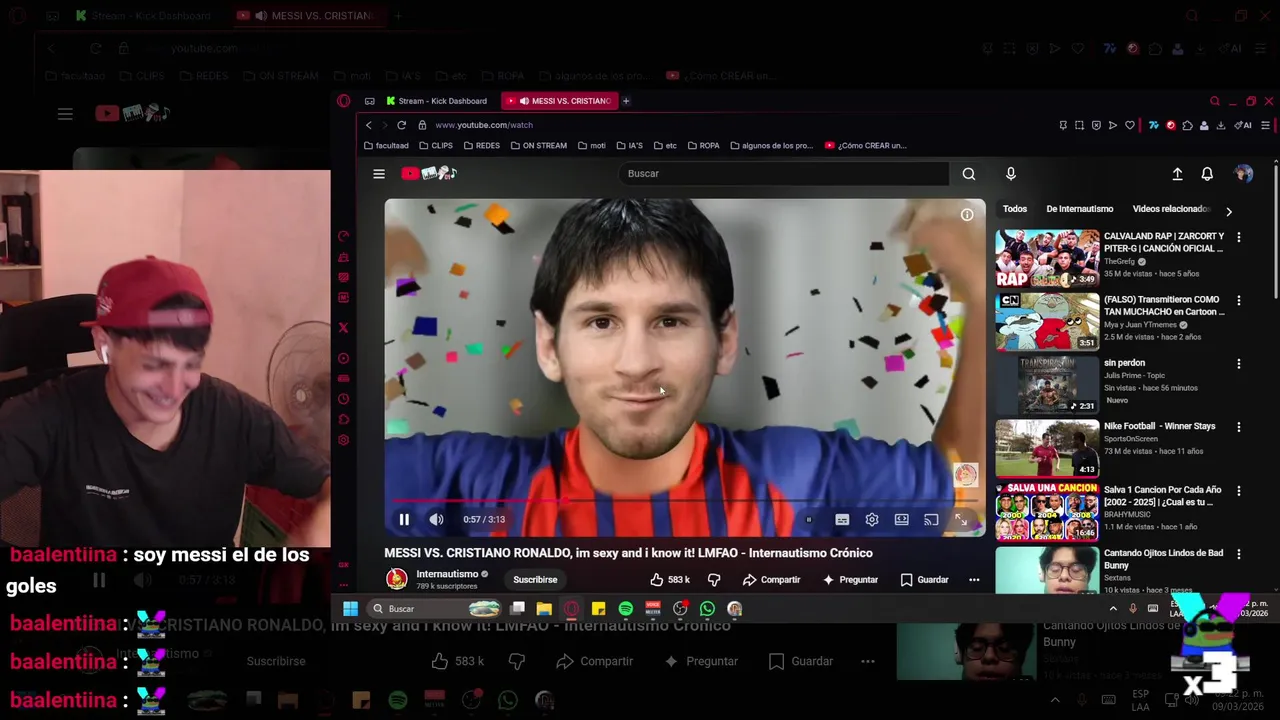Open the Cómo CREAR un... bookmark
This screenshot has width=1280, height=720.
click(866, 146)
